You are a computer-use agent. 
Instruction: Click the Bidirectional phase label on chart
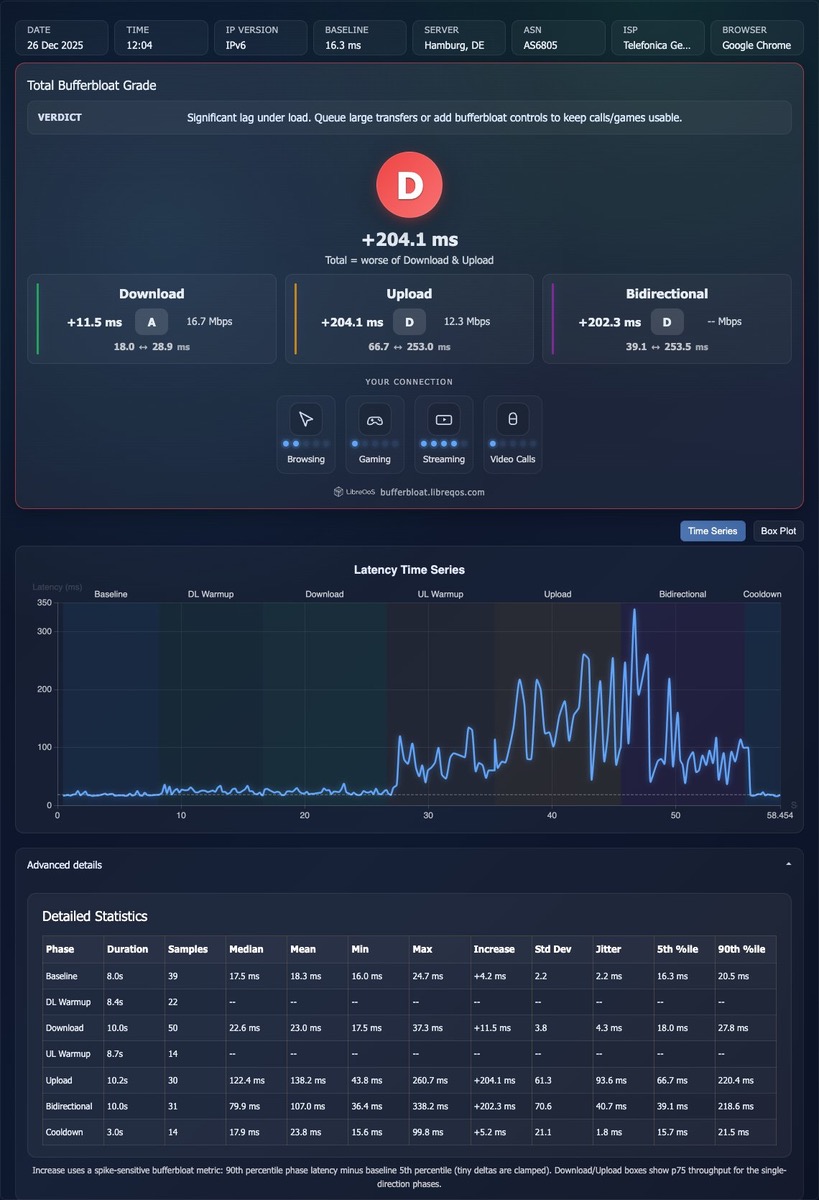coord(683,594)
